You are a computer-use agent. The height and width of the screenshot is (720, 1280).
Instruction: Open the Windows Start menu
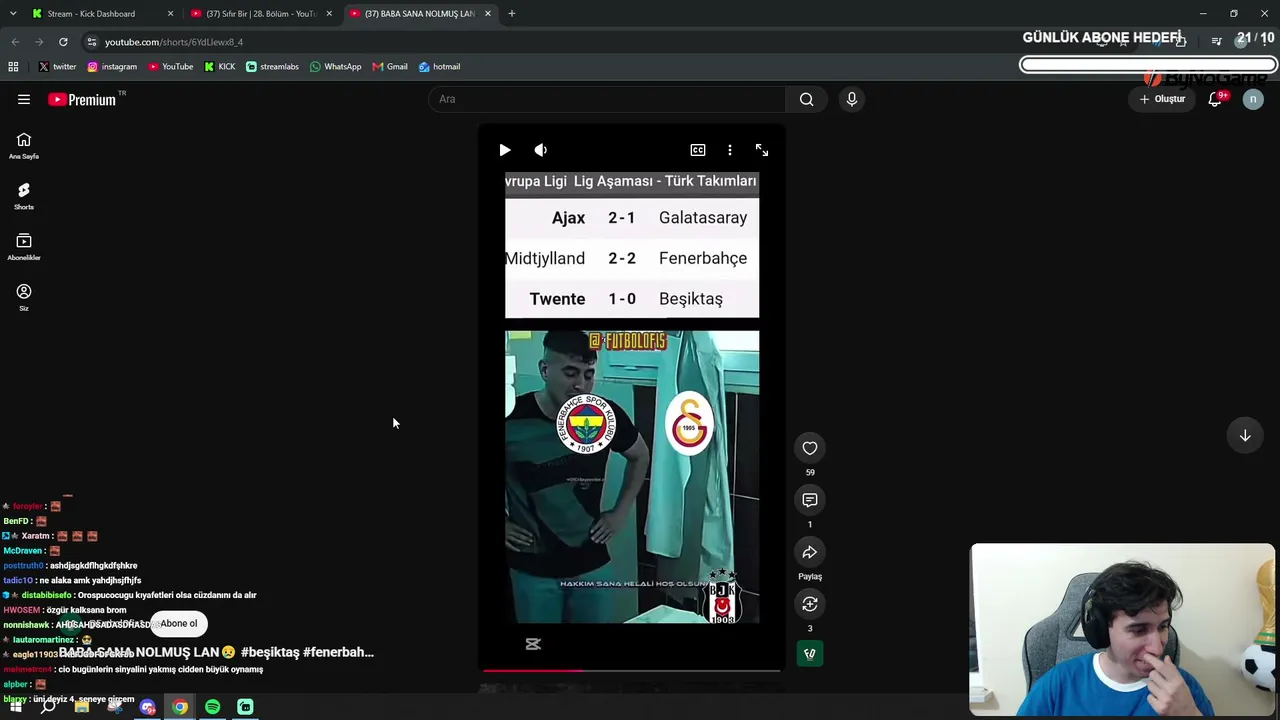pos(15,707)
